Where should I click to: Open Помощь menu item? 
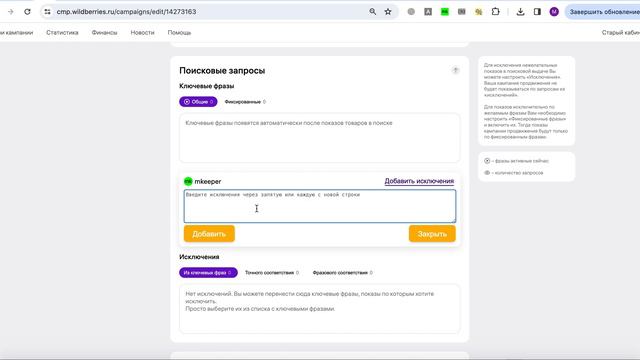click(x=179, y=32)
